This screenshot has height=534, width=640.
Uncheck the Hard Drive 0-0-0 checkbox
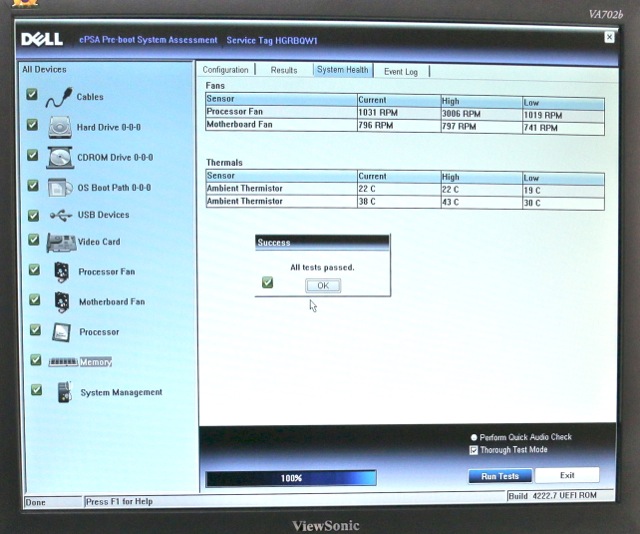point(32,125)
